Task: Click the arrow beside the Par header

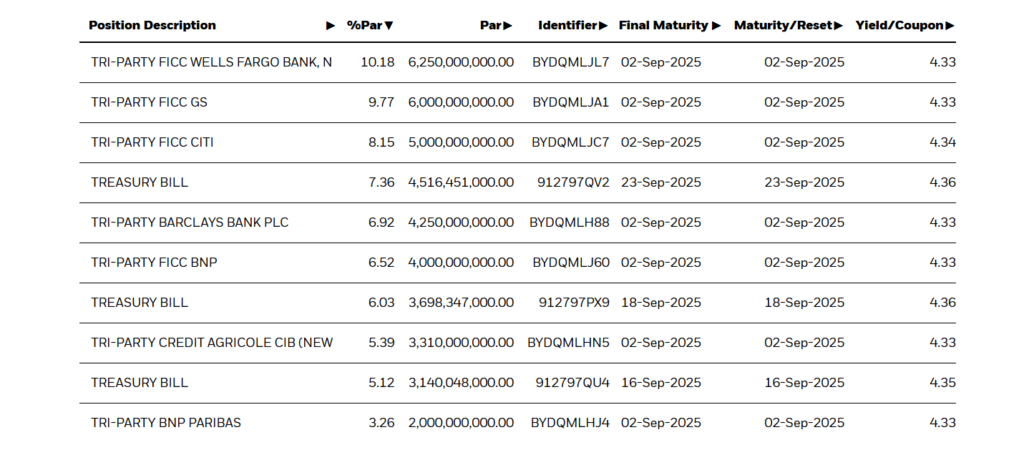Action: click(508, 25)
